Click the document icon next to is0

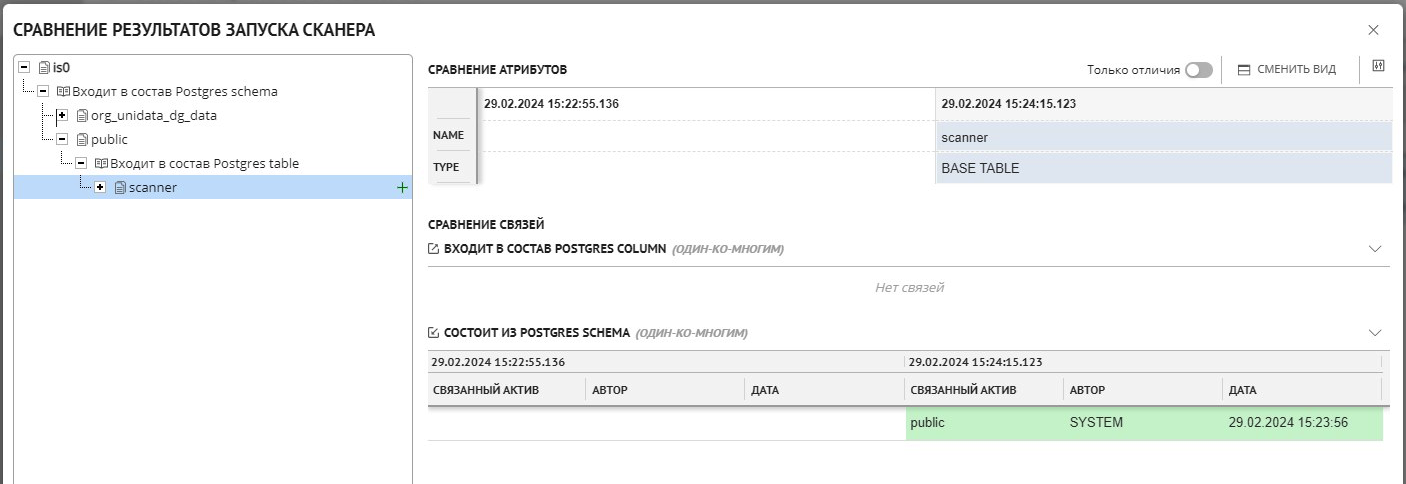point(43,68)
